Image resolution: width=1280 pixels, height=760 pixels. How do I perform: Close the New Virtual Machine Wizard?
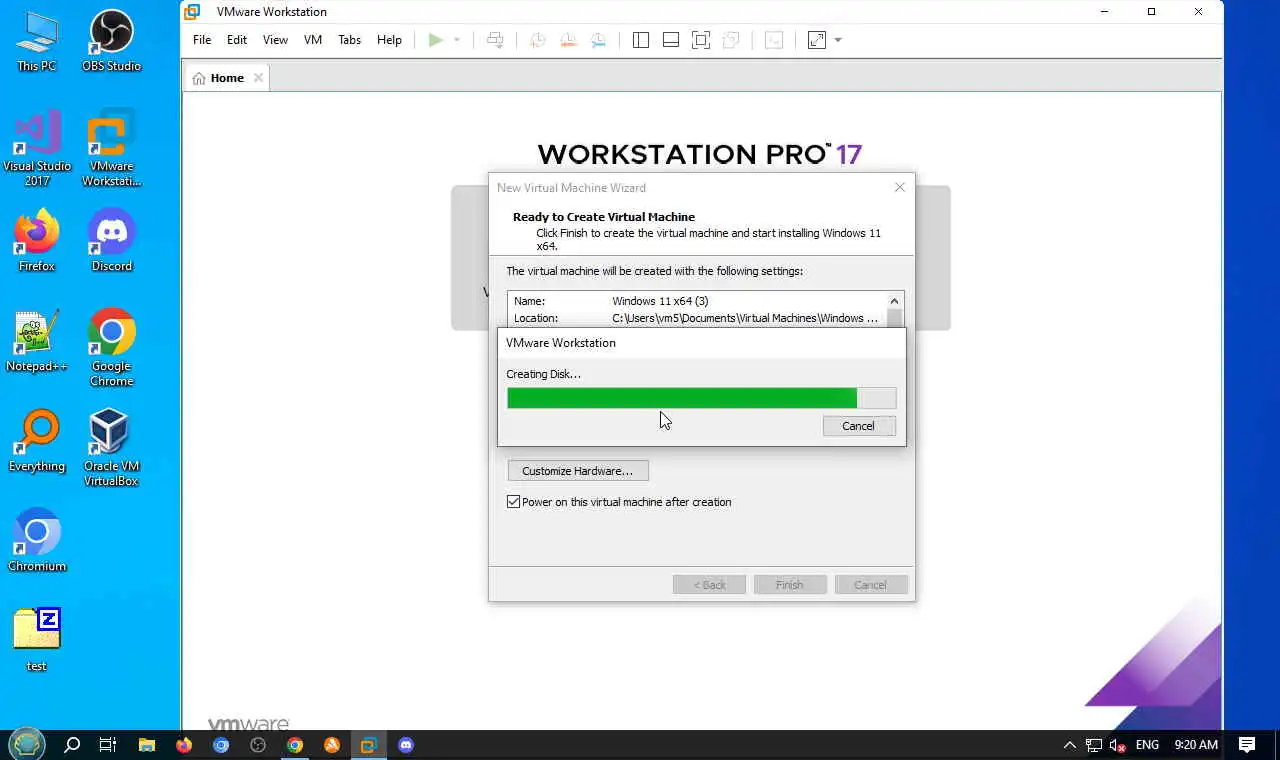click(x=899, y=188)
